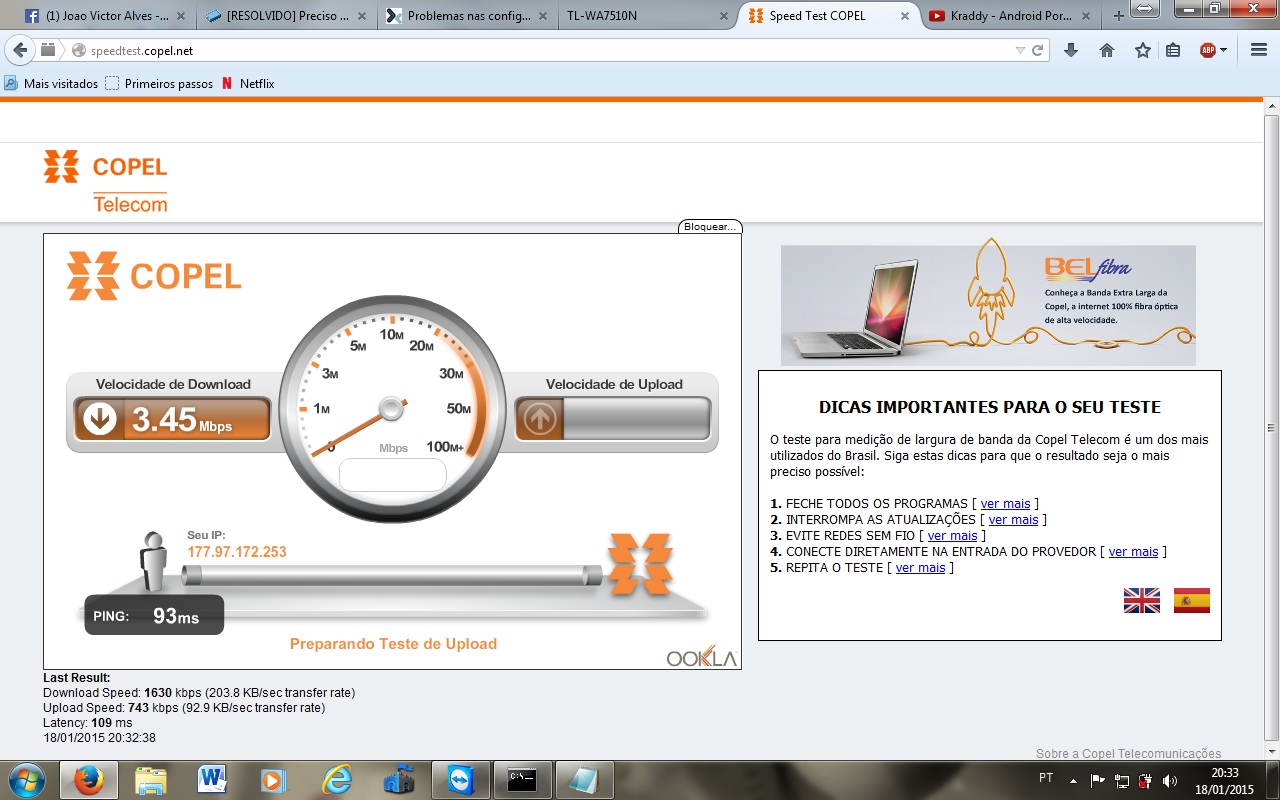Open the Adblock Plus ABP icon

tap(1208, 50)
